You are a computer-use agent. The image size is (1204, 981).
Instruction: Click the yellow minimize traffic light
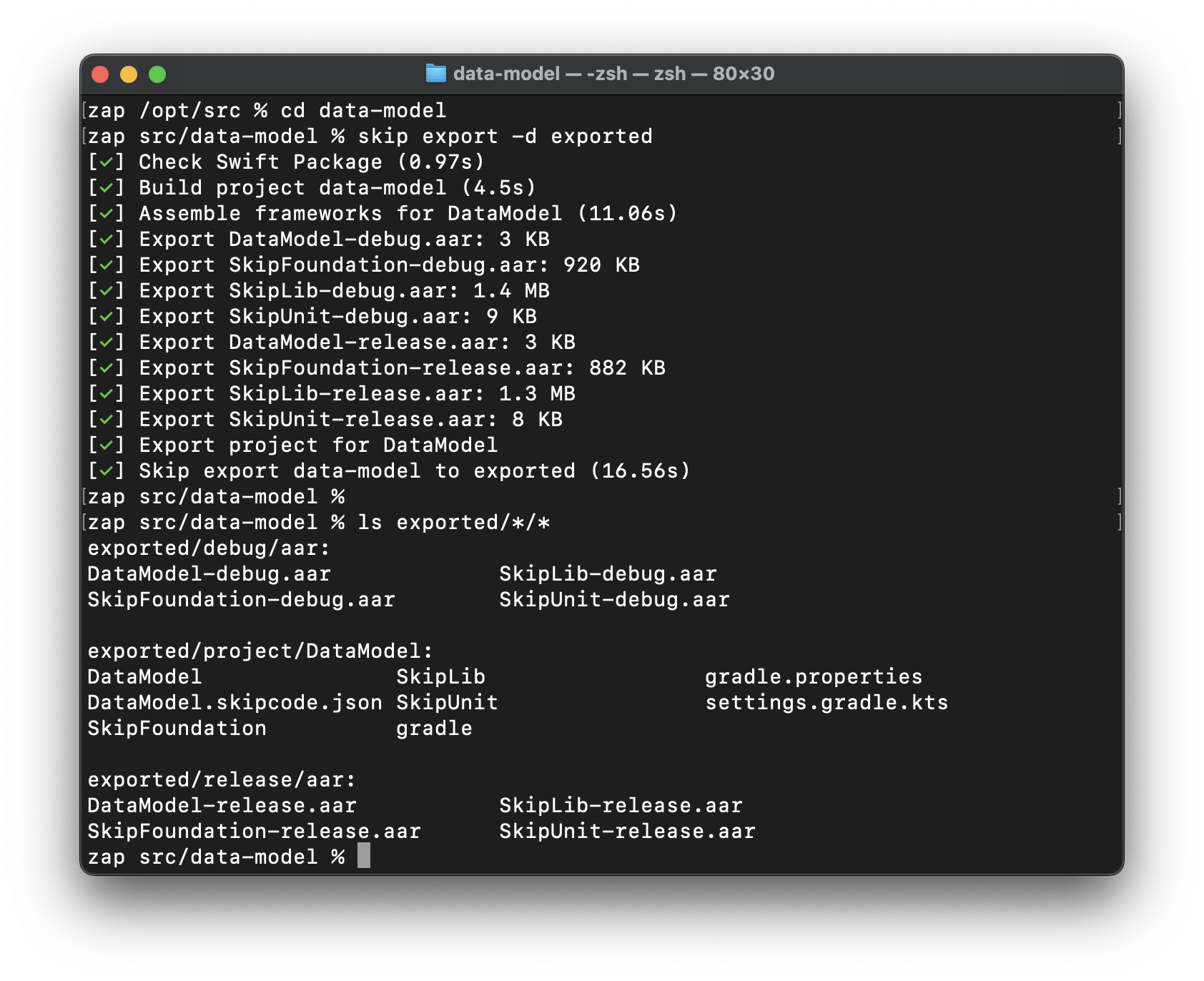[129, 73]
